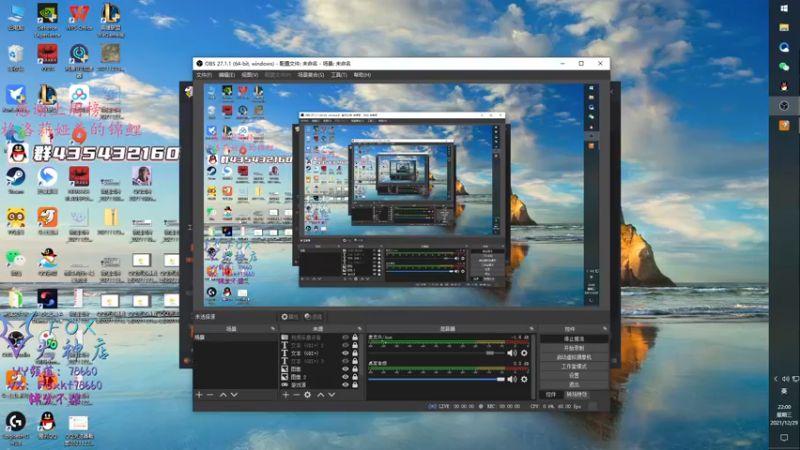
Task: Toggle lock on 视频采集设备 source
Action: click(355, 337)
